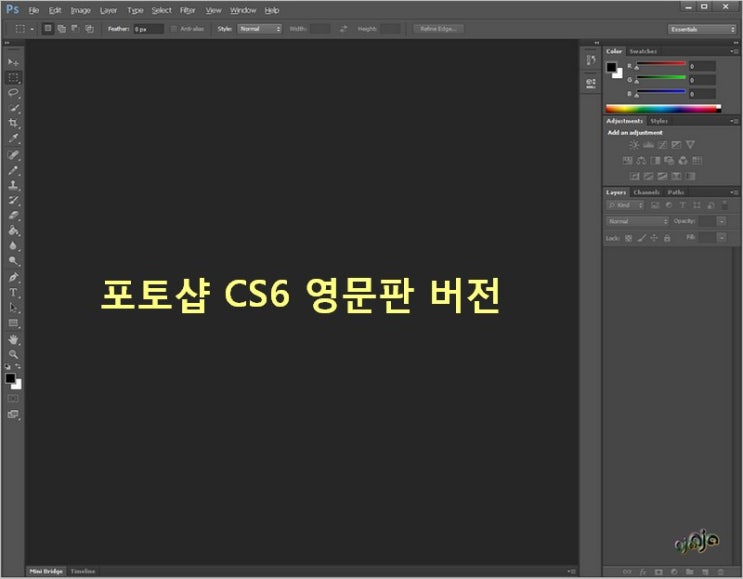743x579 pixels.
Task: Select the Lasso tool
Action: (13, 93)
